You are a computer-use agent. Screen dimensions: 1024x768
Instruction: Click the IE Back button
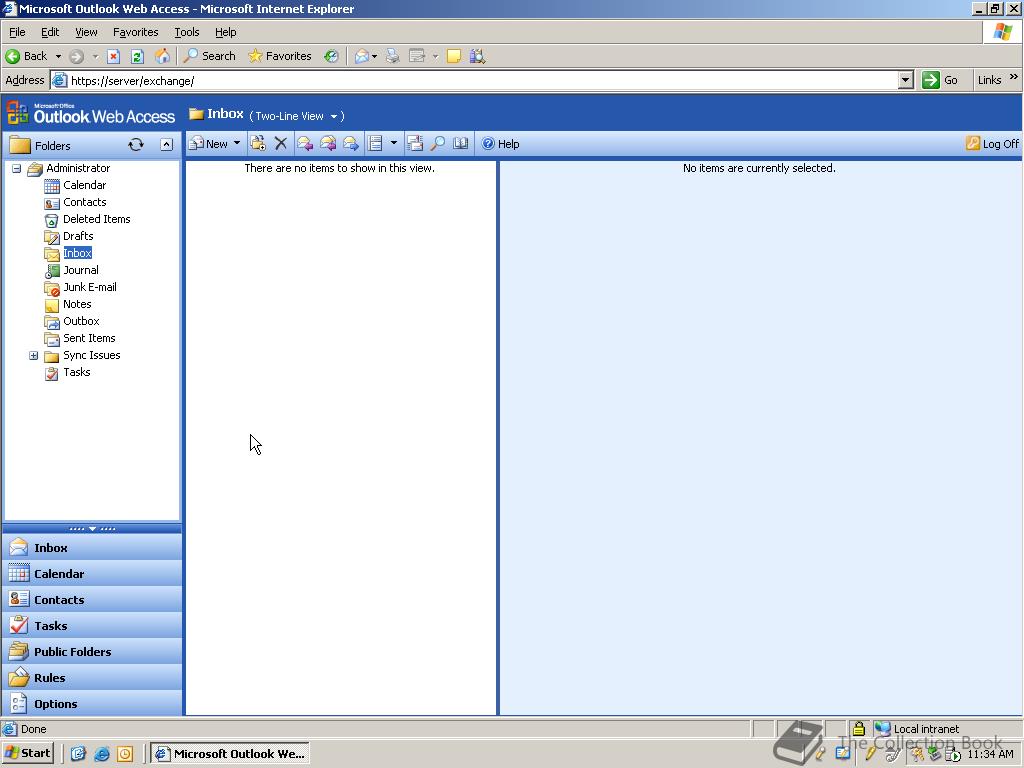27,56
